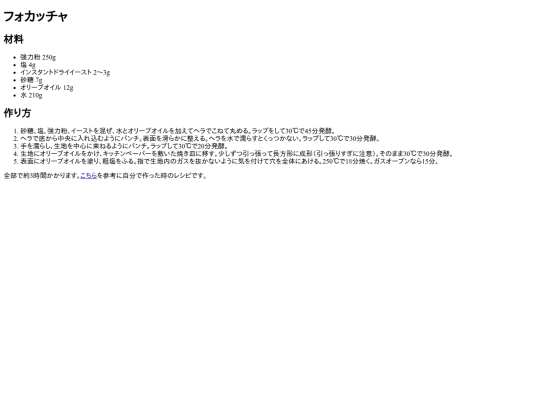Select the インスタントドライイースト 2〜3g item
Viewport: 540px width, 405px height.
click(65, 72)
